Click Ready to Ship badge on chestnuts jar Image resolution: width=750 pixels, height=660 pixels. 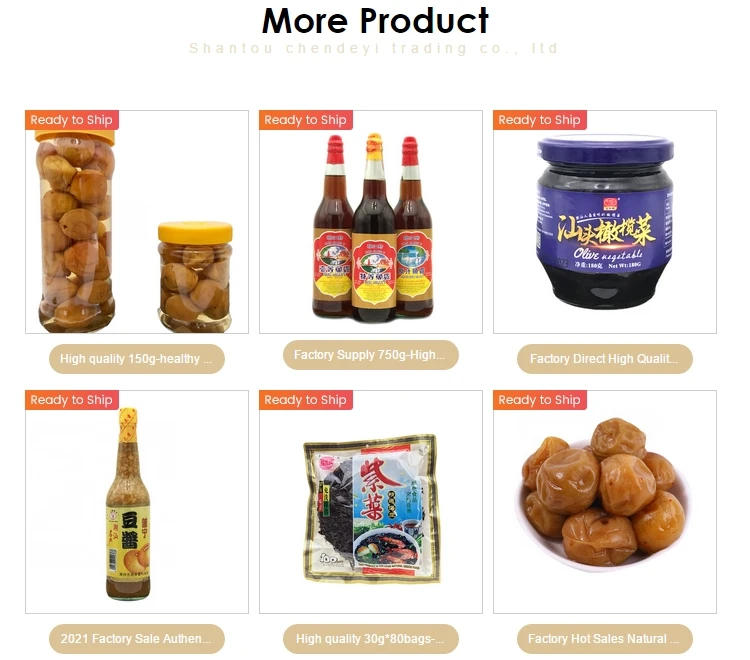tap(72, 120)
